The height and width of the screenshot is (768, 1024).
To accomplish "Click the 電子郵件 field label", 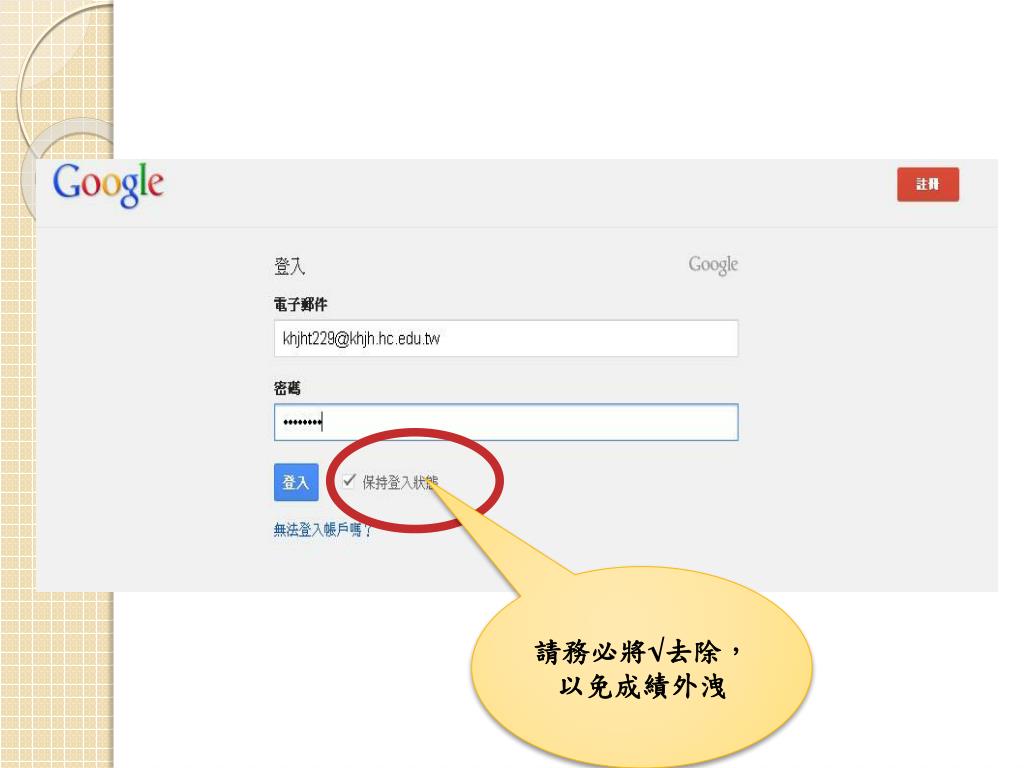I will tap(300, 304).
